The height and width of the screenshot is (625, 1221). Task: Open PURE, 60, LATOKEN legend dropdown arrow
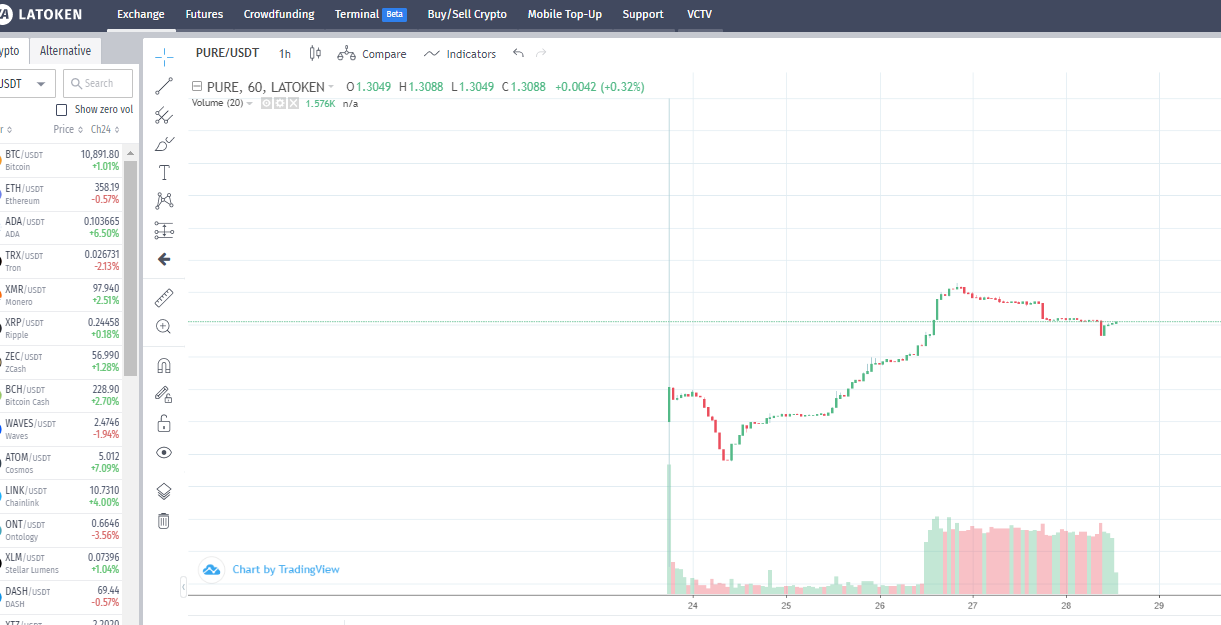point(332,87)
